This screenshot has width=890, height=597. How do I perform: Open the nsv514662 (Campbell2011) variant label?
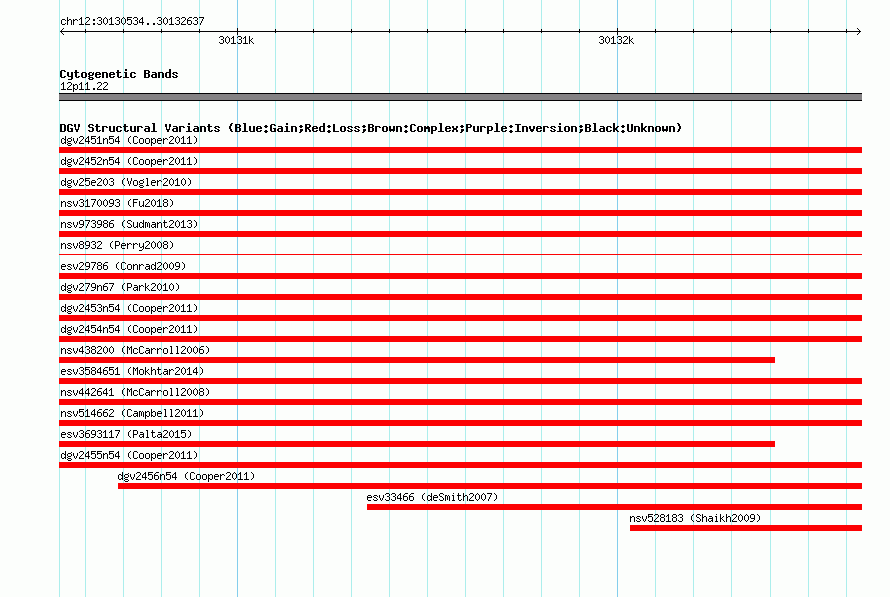point(132,413)
